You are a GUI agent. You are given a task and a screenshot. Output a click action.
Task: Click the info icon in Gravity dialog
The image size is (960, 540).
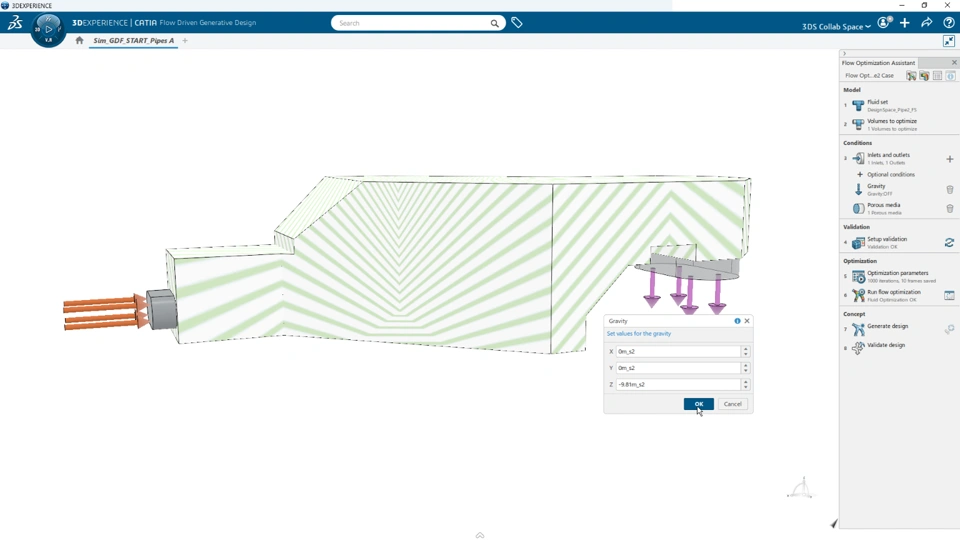coord(737,321)
